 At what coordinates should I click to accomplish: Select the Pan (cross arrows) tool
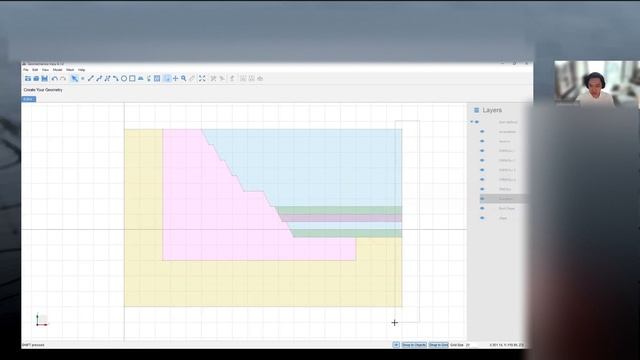(176, 78)
